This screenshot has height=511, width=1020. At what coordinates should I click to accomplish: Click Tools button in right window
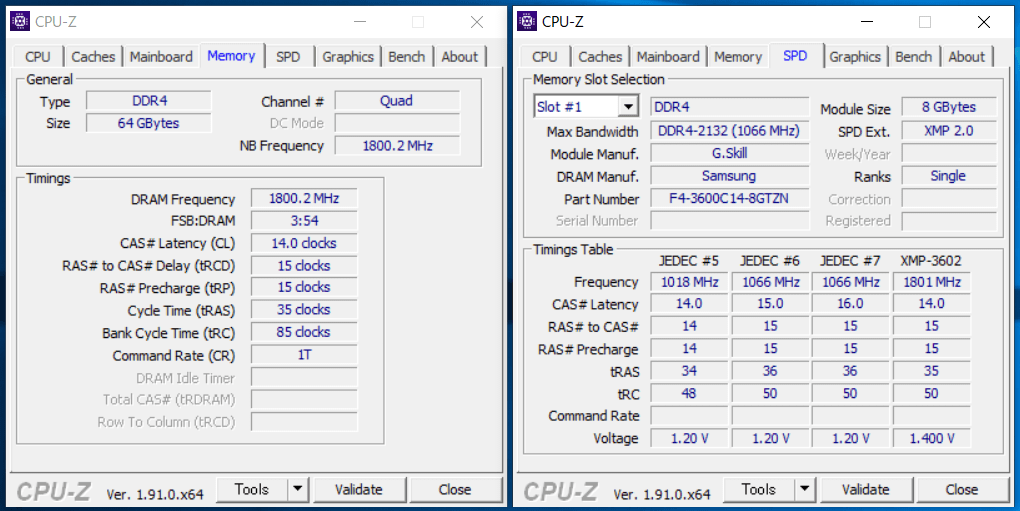coord(758,490)
